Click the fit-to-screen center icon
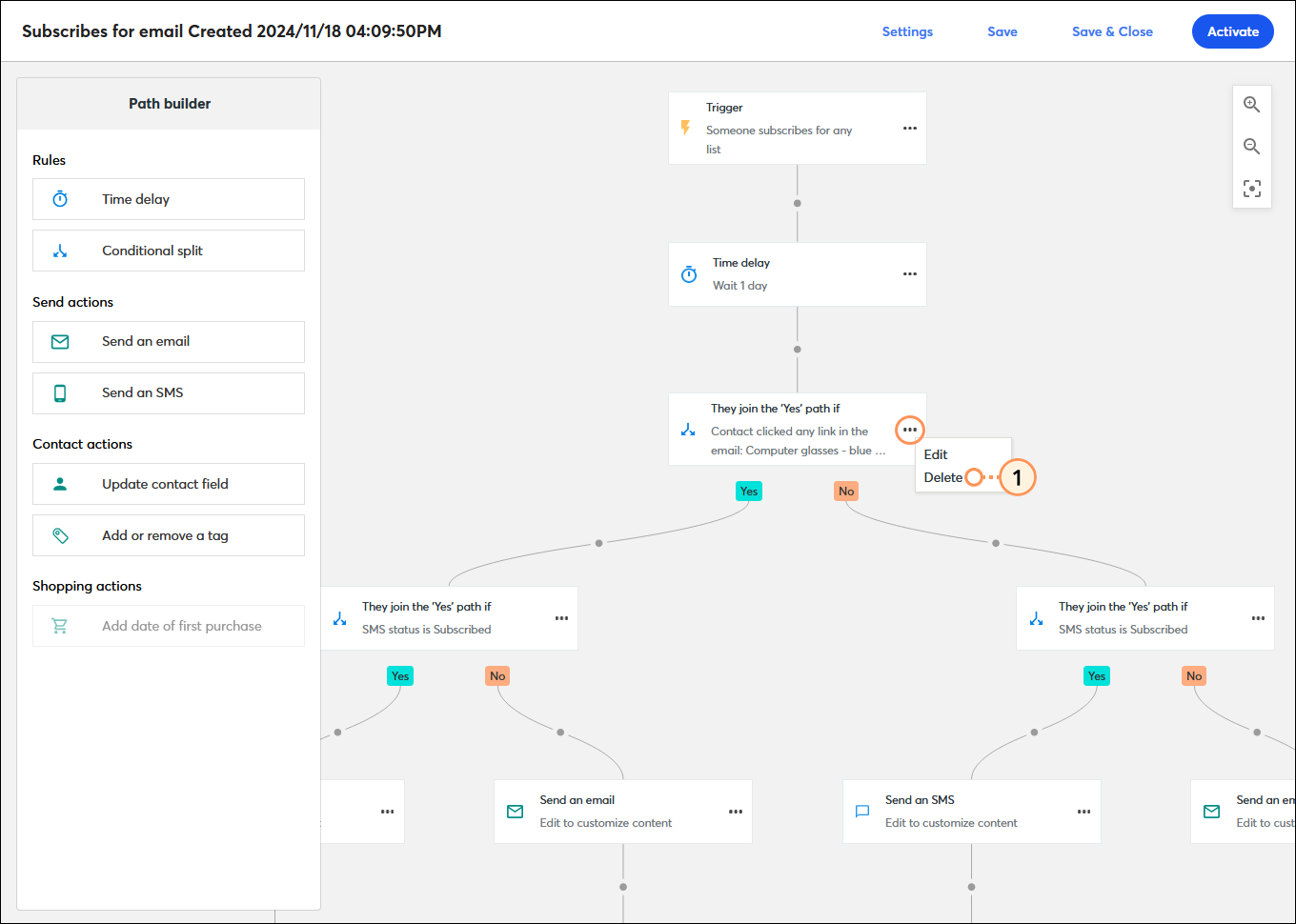This screenshot has height=924, width=1296. tap(1252, 189)
